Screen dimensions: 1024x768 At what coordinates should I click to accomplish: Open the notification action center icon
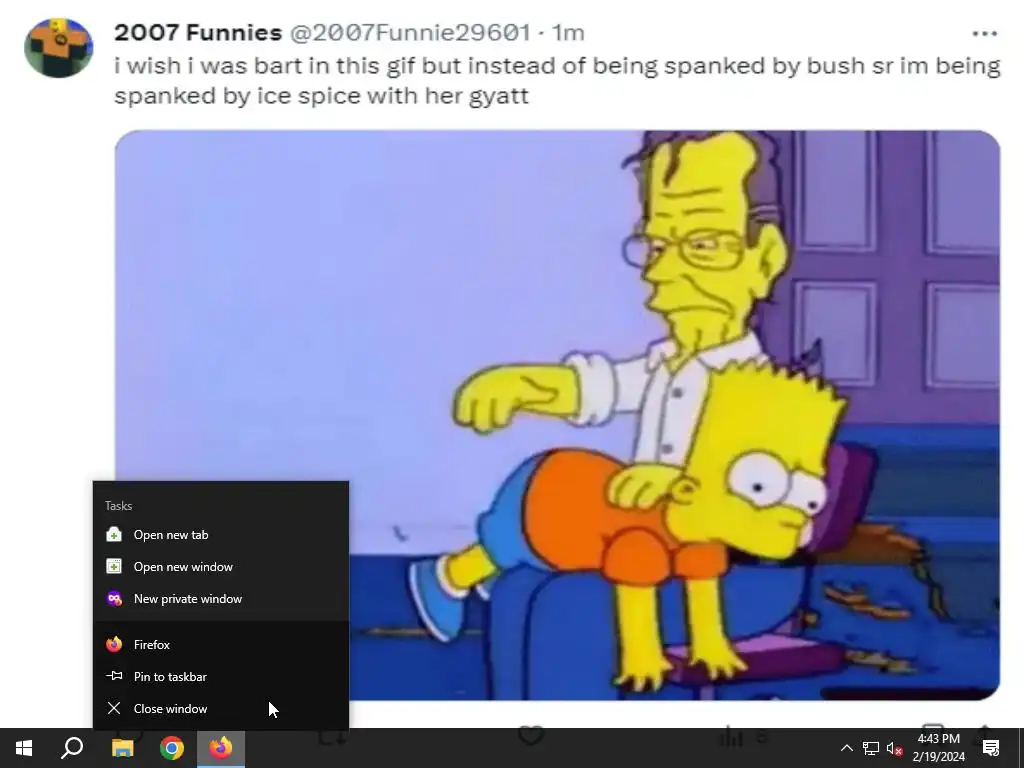(991, 748)
